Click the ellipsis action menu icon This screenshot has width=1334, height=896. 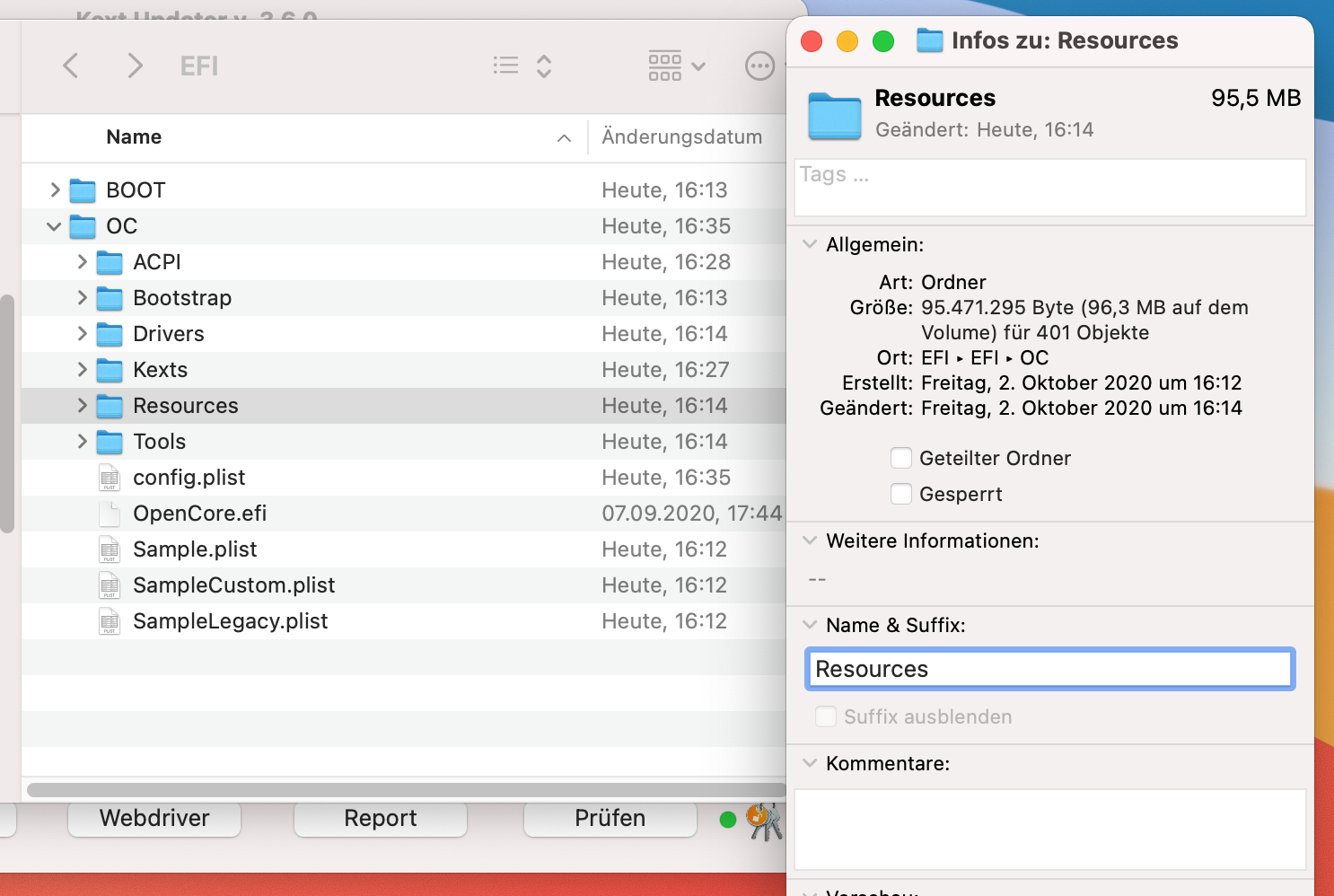coord(759,66)
